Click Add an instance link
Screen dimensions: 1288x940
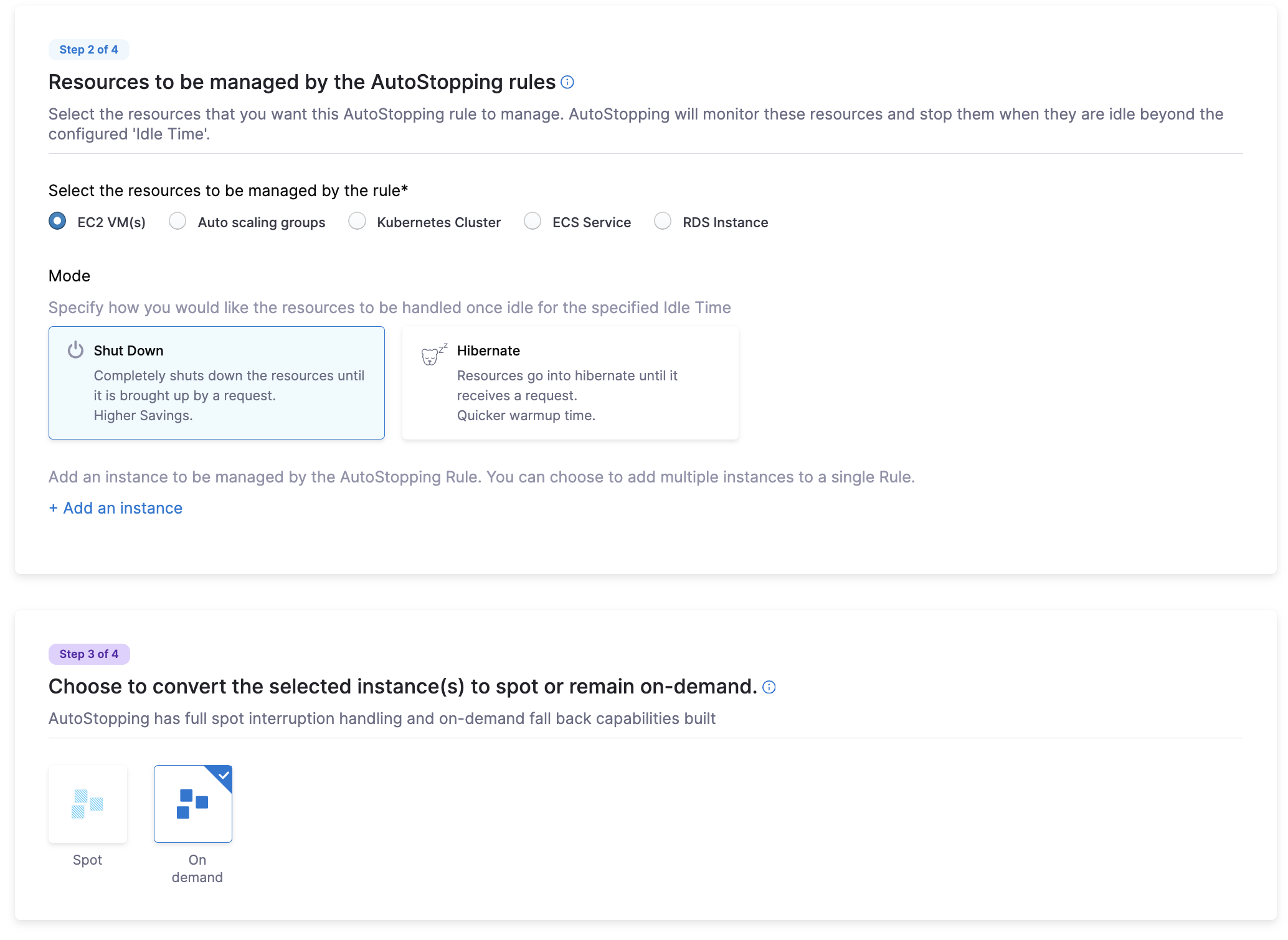point(123,508)
